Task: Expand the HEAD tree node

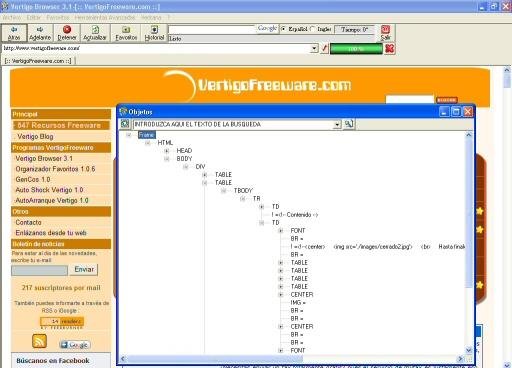Action: point(167,151)
